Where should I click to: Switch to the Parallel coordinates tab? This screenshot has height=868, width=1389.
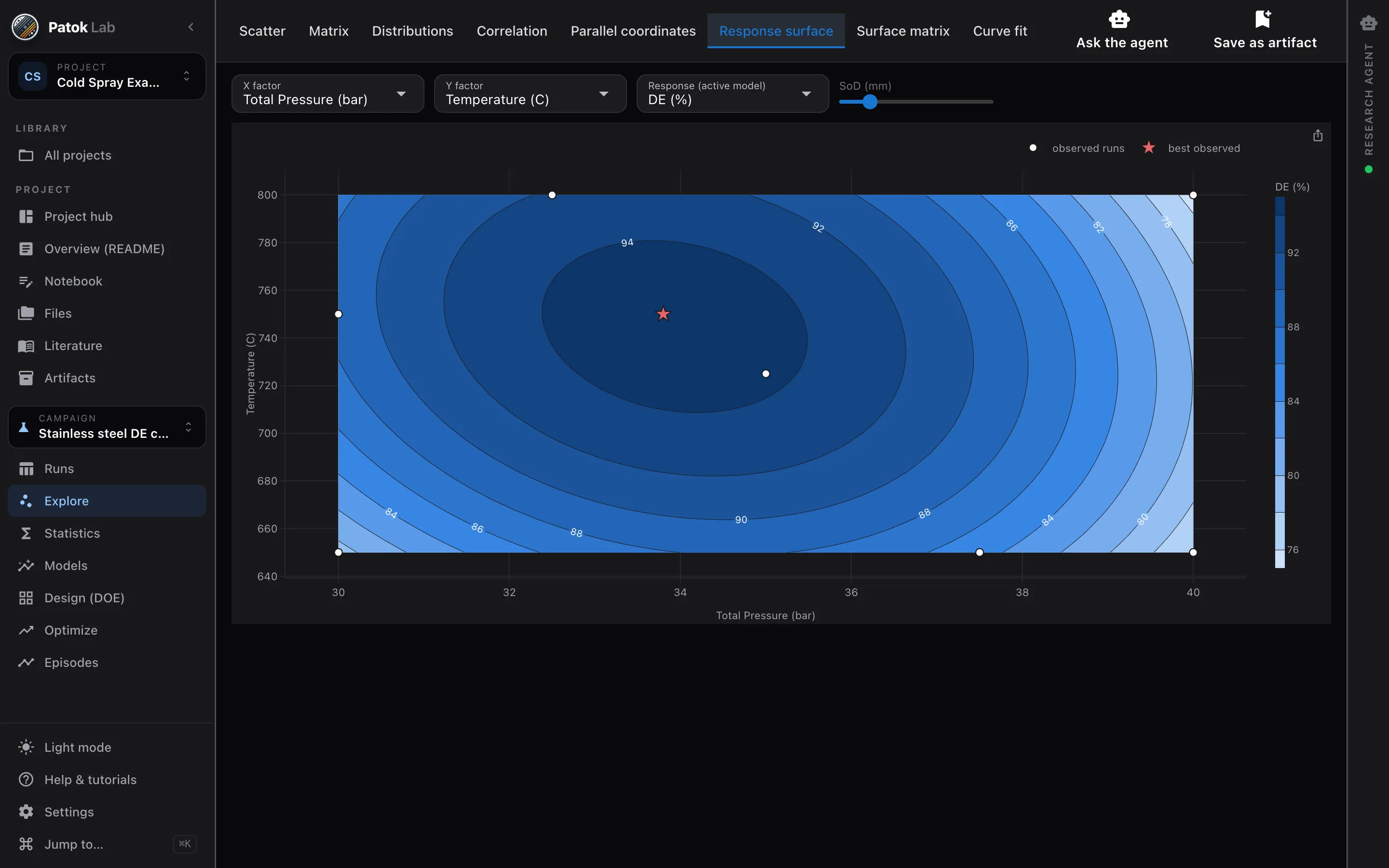pyautogui.click(x=633, y=31)
